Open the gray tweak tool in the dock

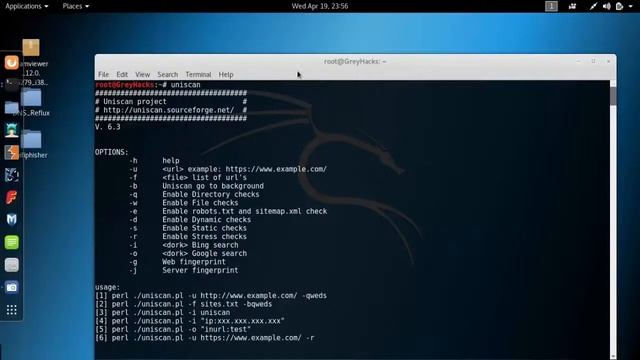click(11, 265)
